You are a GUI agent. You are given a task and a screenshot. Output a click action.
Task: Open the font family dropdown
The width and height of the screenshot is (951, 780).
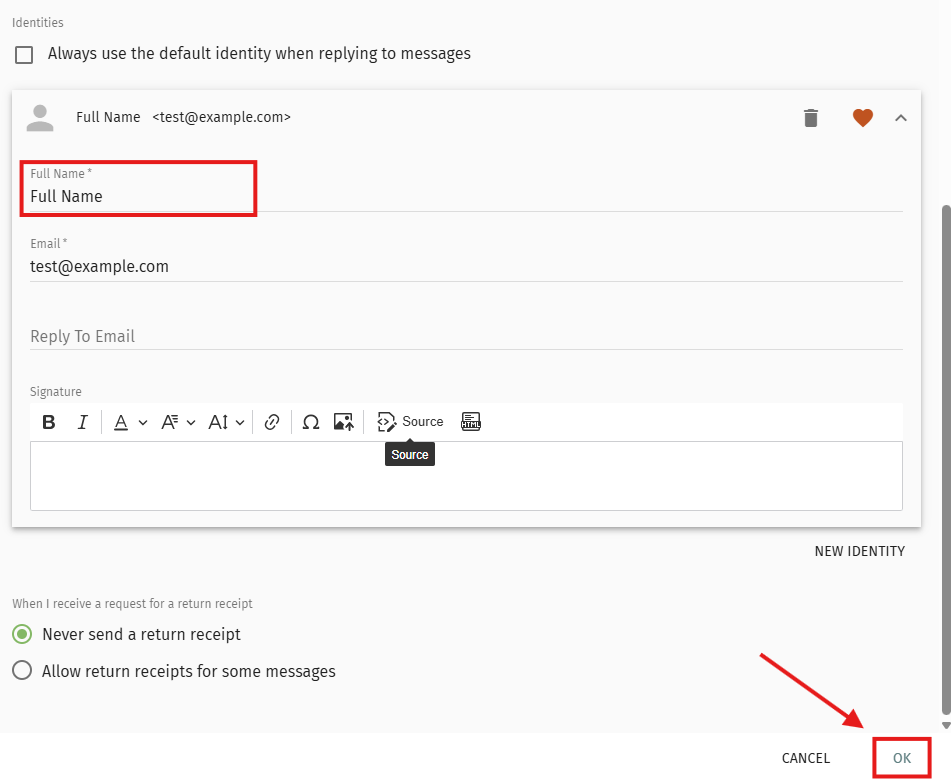(x=178, y=422)
